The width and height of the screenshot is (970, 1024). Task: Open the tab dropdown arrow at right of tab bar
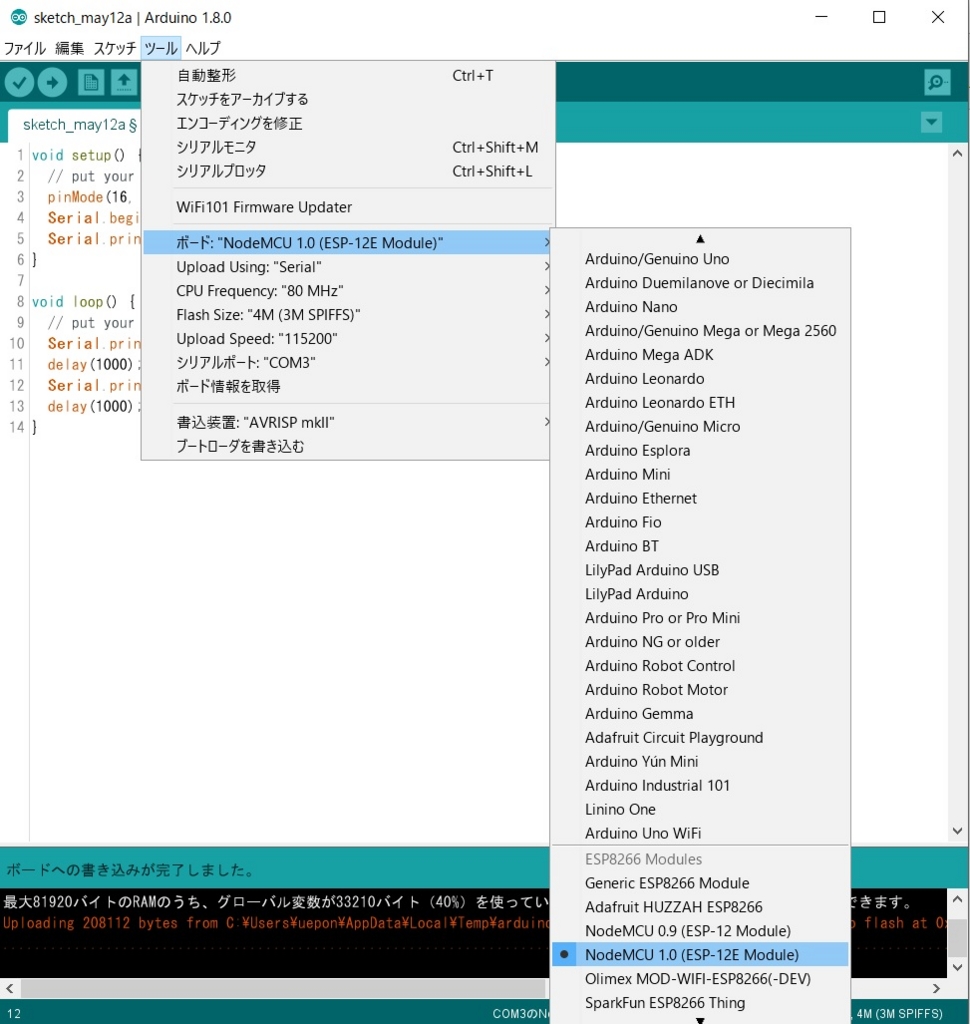point(931,121)
